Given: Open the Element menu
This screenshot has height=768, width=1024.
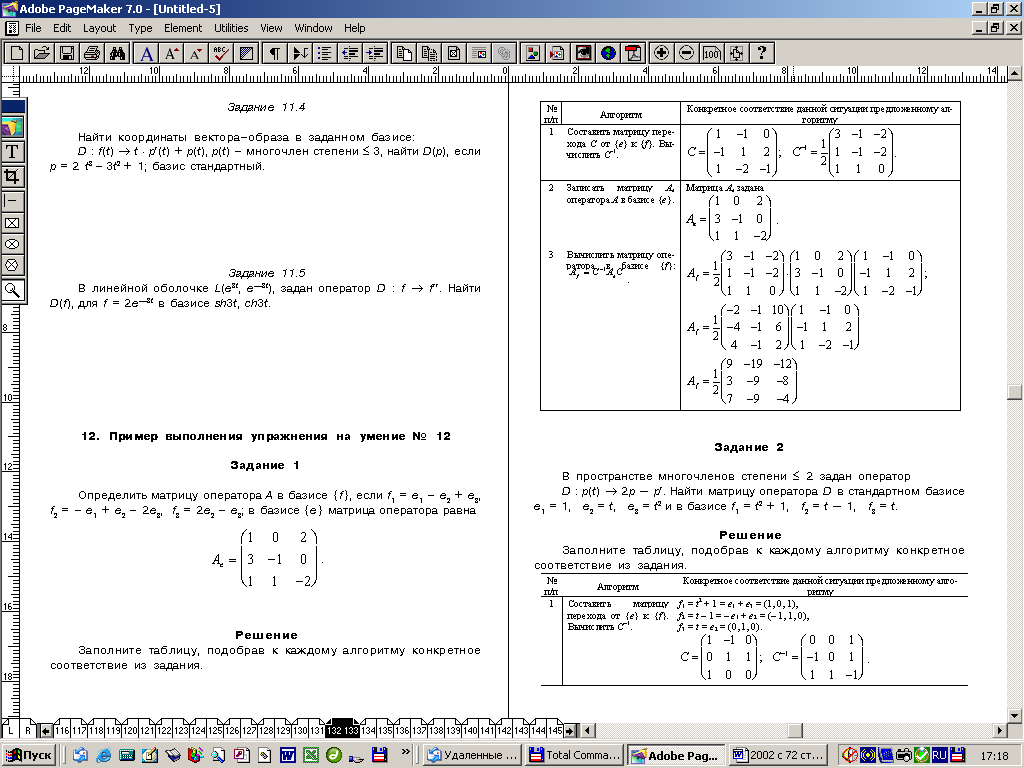Looking at the screenshot, I should click(183, 28).
